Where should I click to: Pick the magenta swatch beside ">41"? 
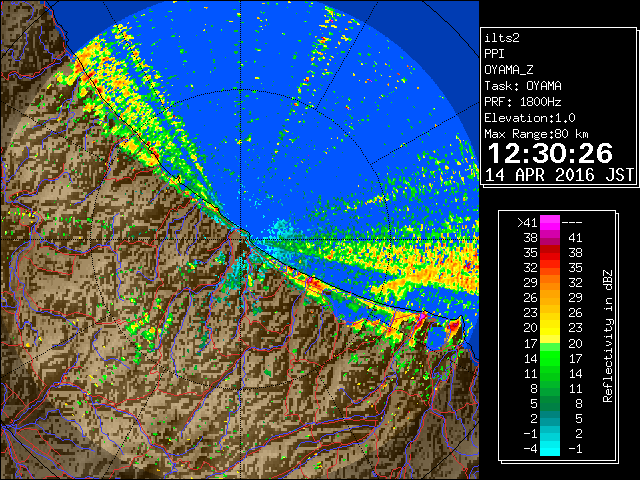(x=550, y=222)
